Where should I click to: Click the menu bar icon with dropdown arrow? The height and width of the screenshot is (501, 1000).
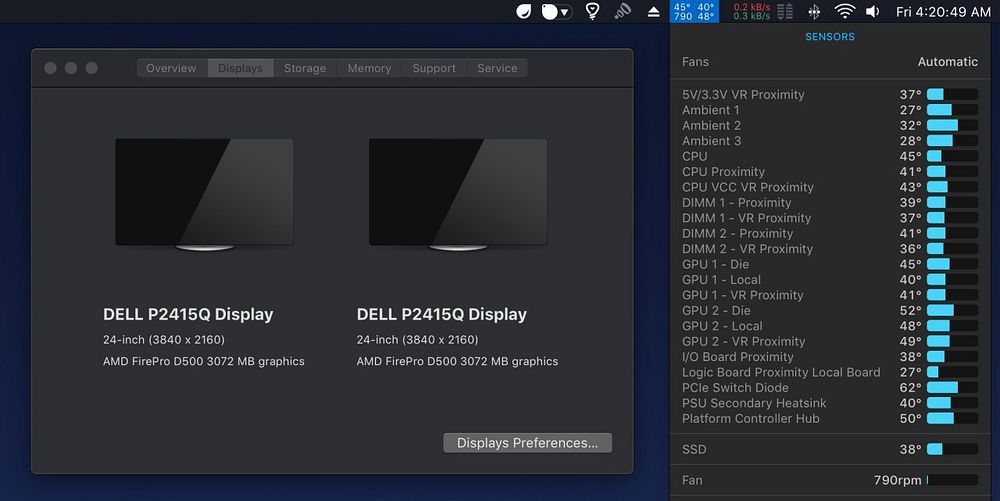click(556, 11)
